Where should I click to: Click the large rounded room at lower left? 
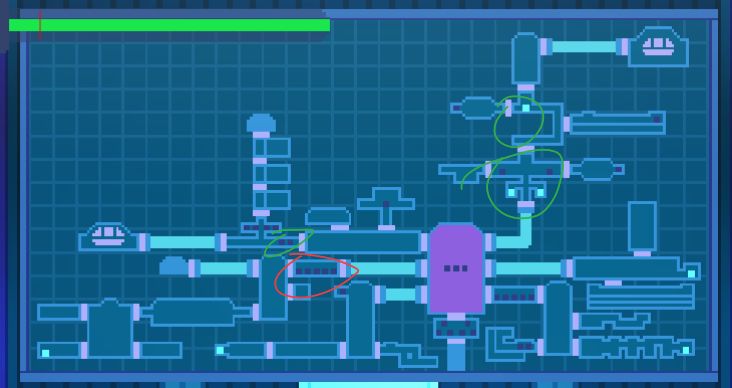(x=193, y=312)
